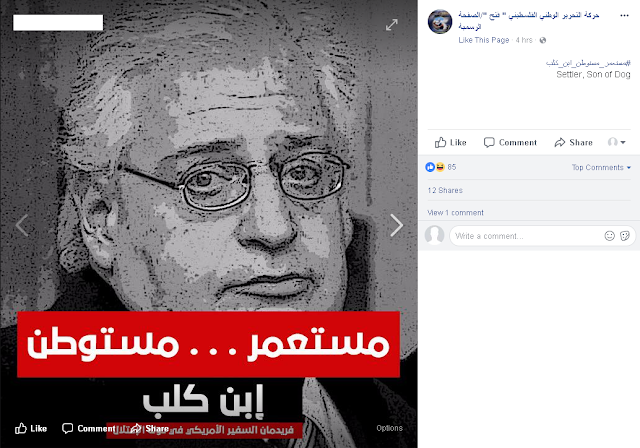Click Share overlay on the photo
This screenshot has height=448, width=640.
(149, 428)
